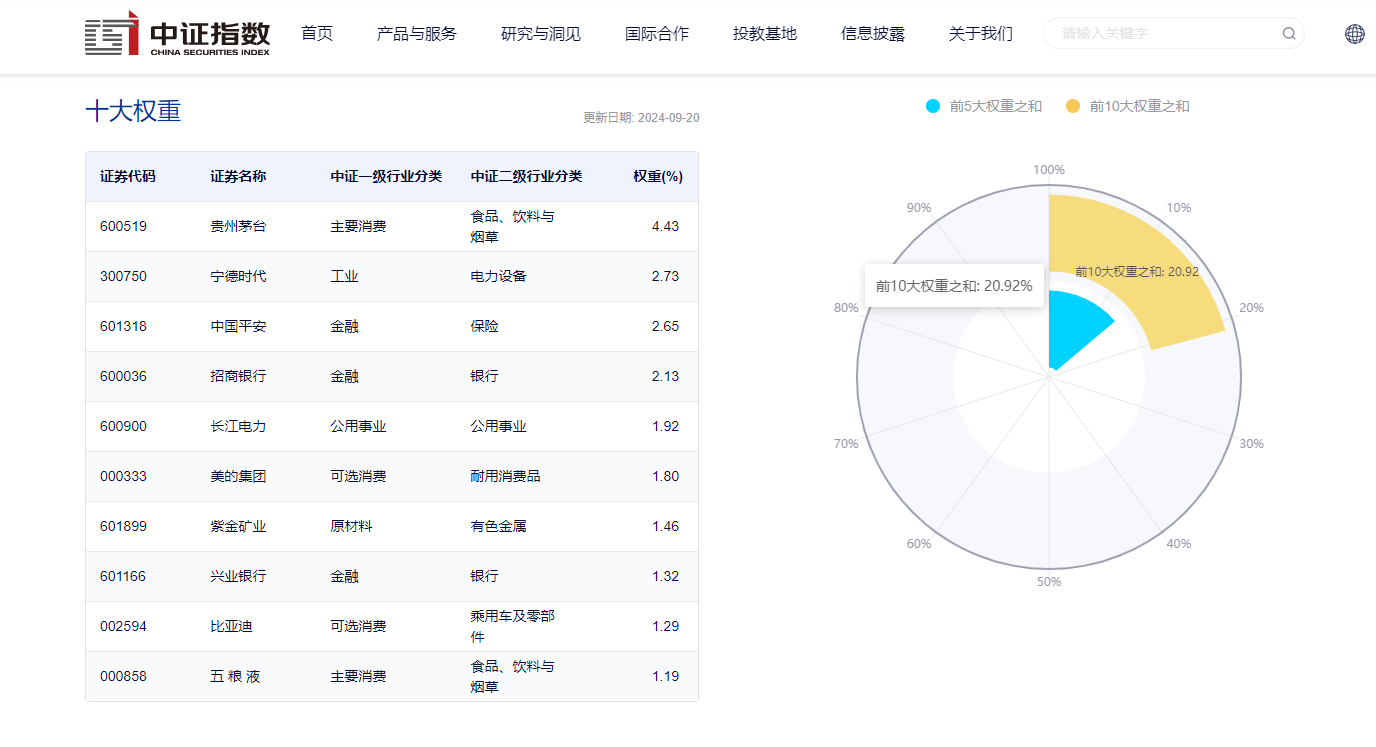Click the 更新日期 2024-09-20 label
Screen dimensions: 1376x747
(x=641, y=117)
